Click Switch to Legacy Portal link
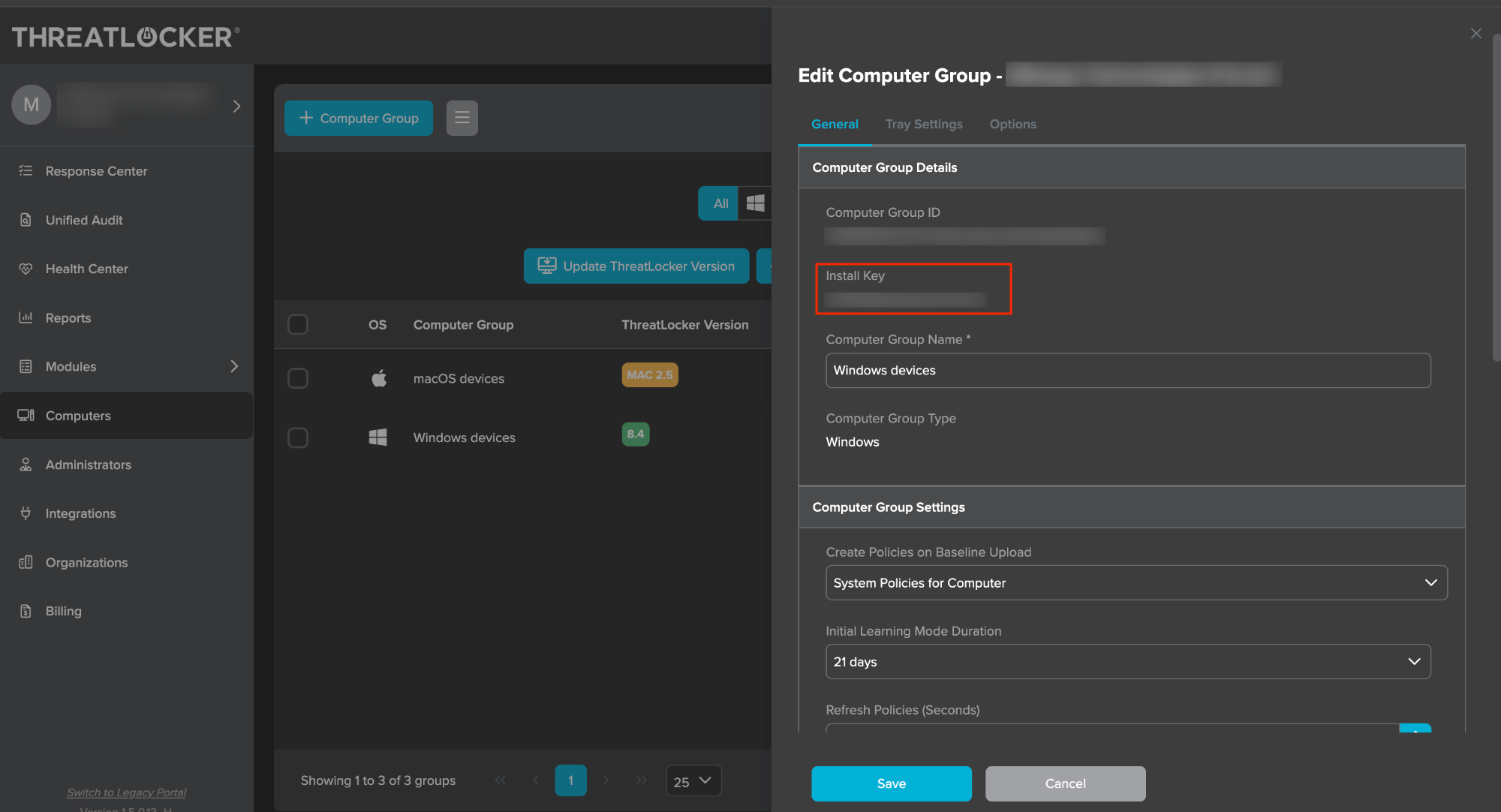 (126, 792)
